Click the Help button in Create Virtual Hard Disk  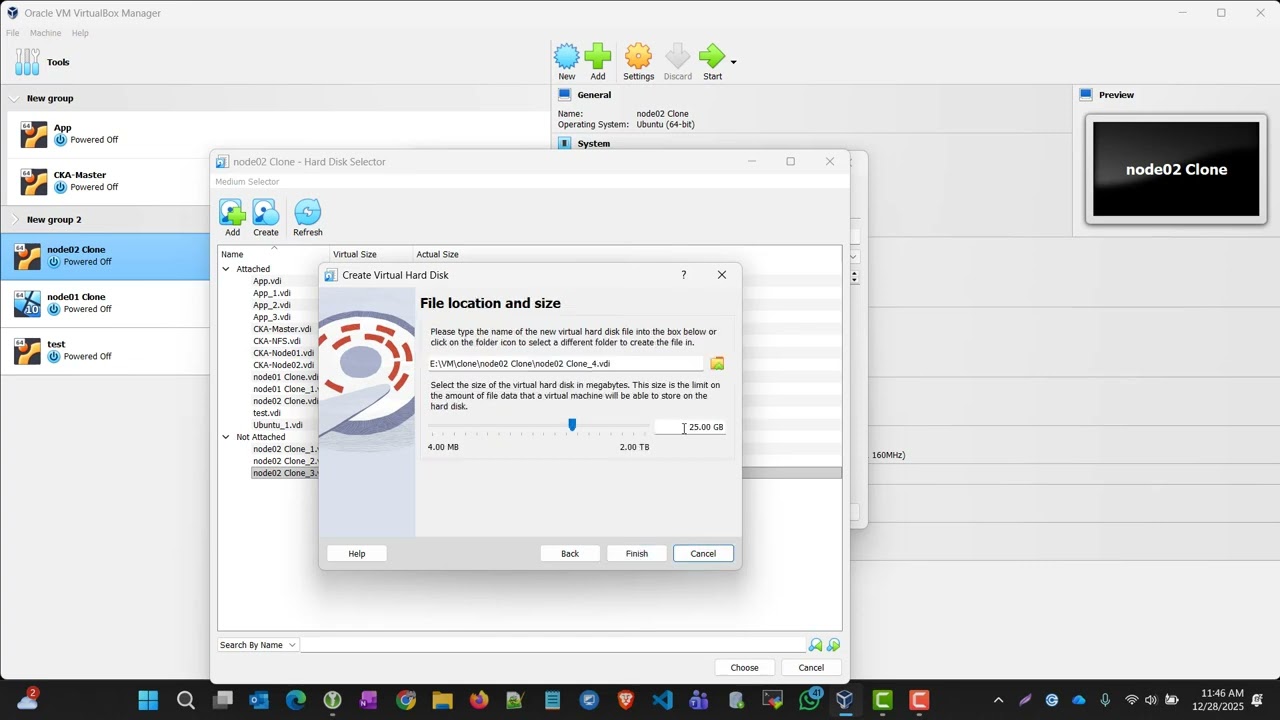coord(357,553)
